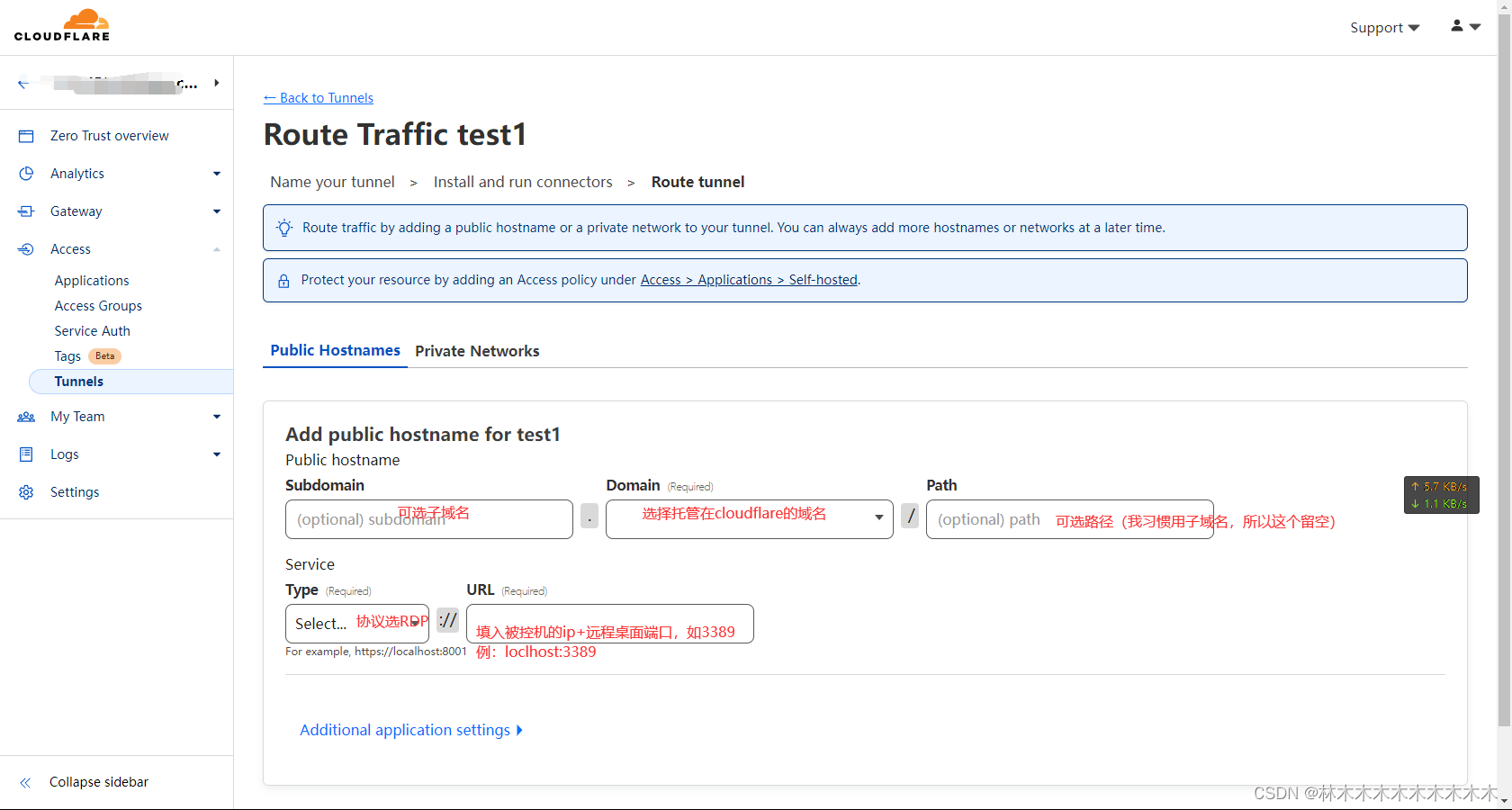This screenshot has width=1512, height=810.
Task: Open Logs via its sidebar icon
Action: pyautogui.click(x=26, y=454)
